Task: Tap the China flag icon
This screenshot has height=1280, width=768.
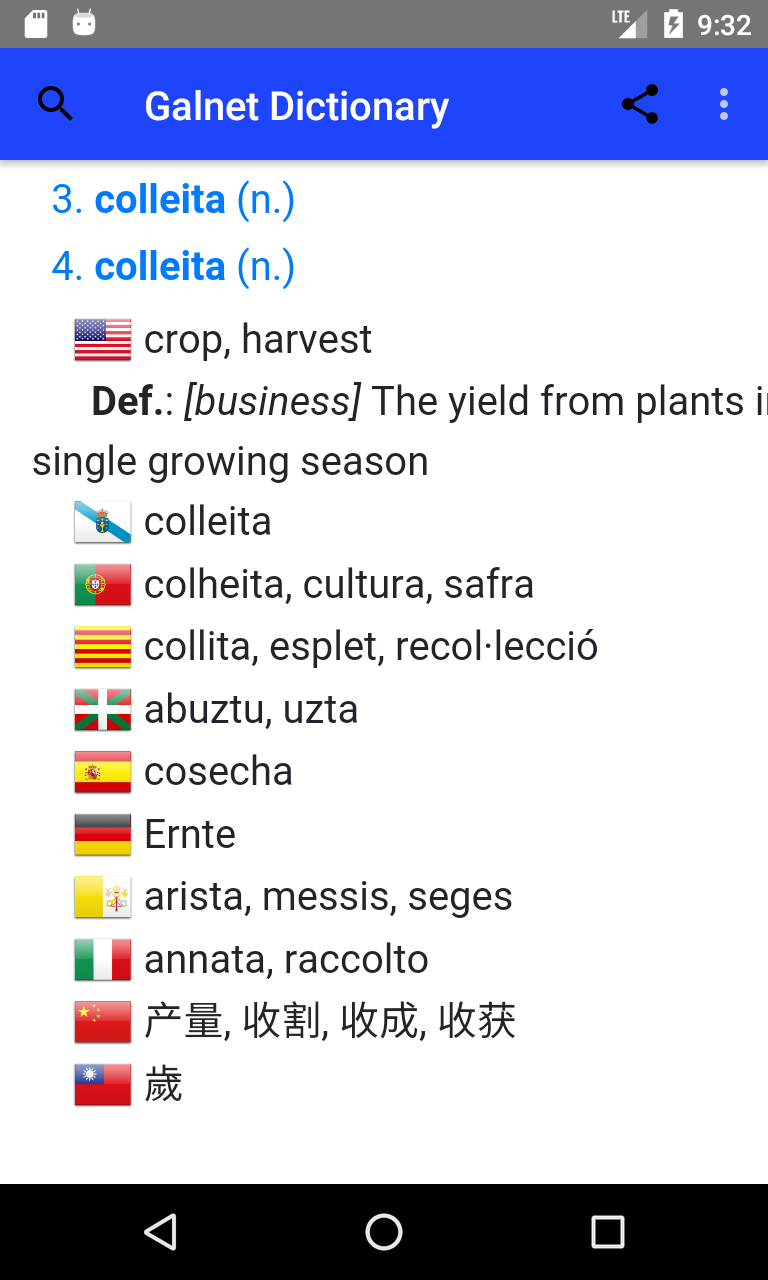Action: coord(103,1022)
